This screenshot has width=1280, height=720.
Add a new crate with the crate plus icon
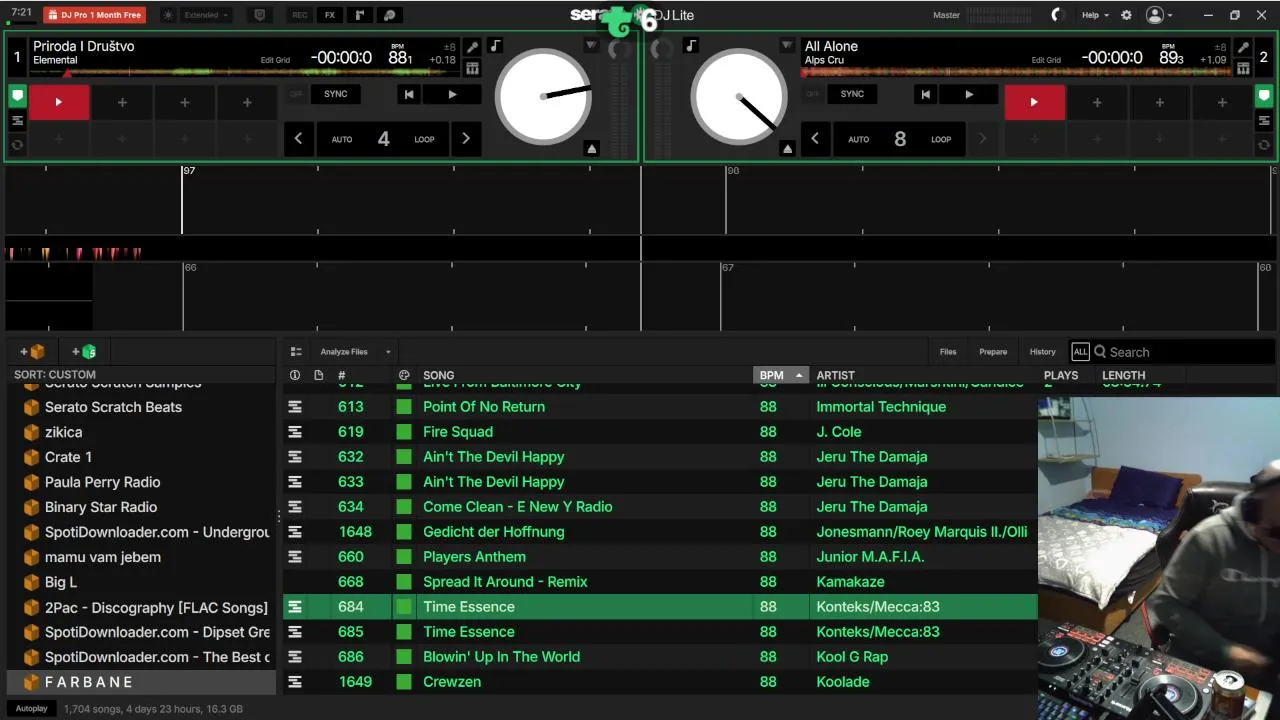pyautogui.click(x=32, y=351)
